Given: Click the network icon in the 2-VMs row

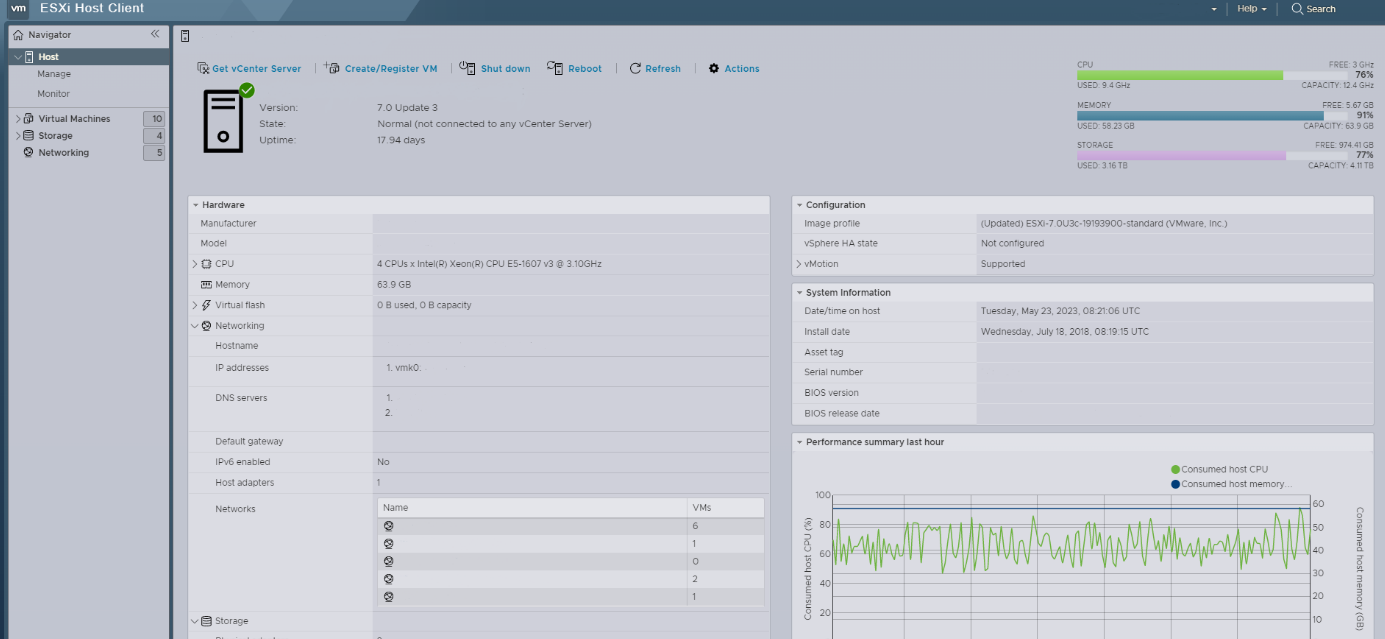Looking at the screenshot, I should coord(388,579).
